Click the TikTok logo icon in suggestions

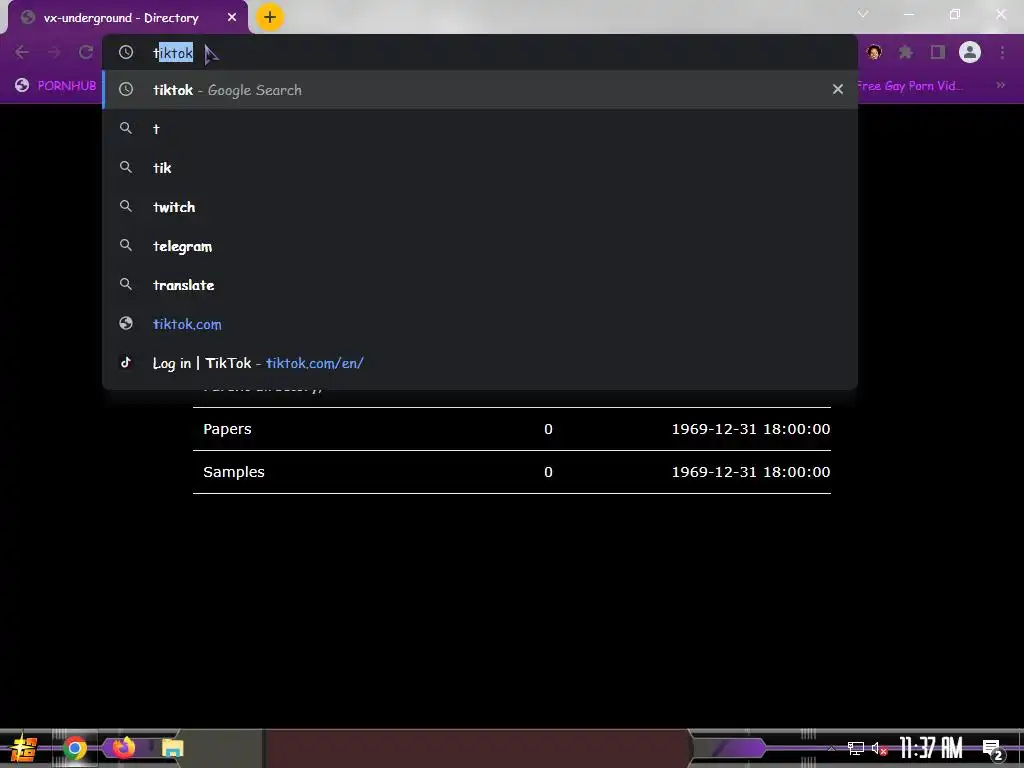coord(126,362)
